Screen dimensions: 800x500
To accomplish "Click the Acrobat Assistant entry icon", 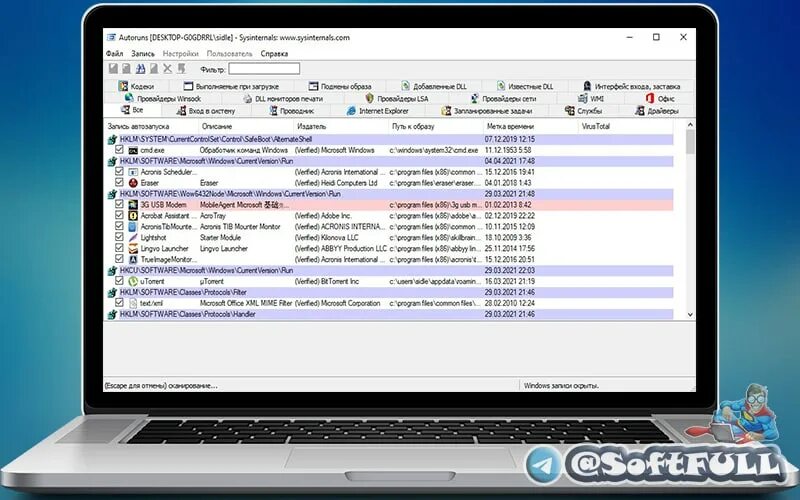I will (133, 216).
